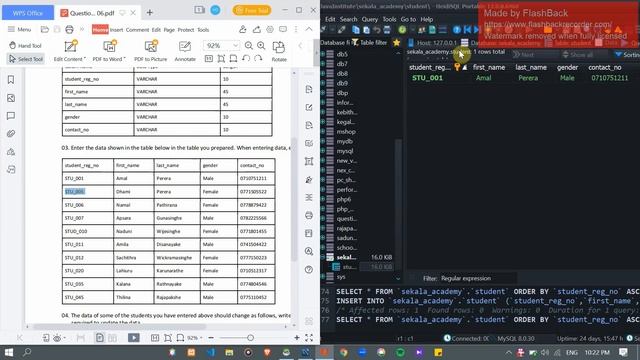Click the WPS horizontal document scrollbar
The width and height of the screenshot is (640, 360).
[119, 326]
